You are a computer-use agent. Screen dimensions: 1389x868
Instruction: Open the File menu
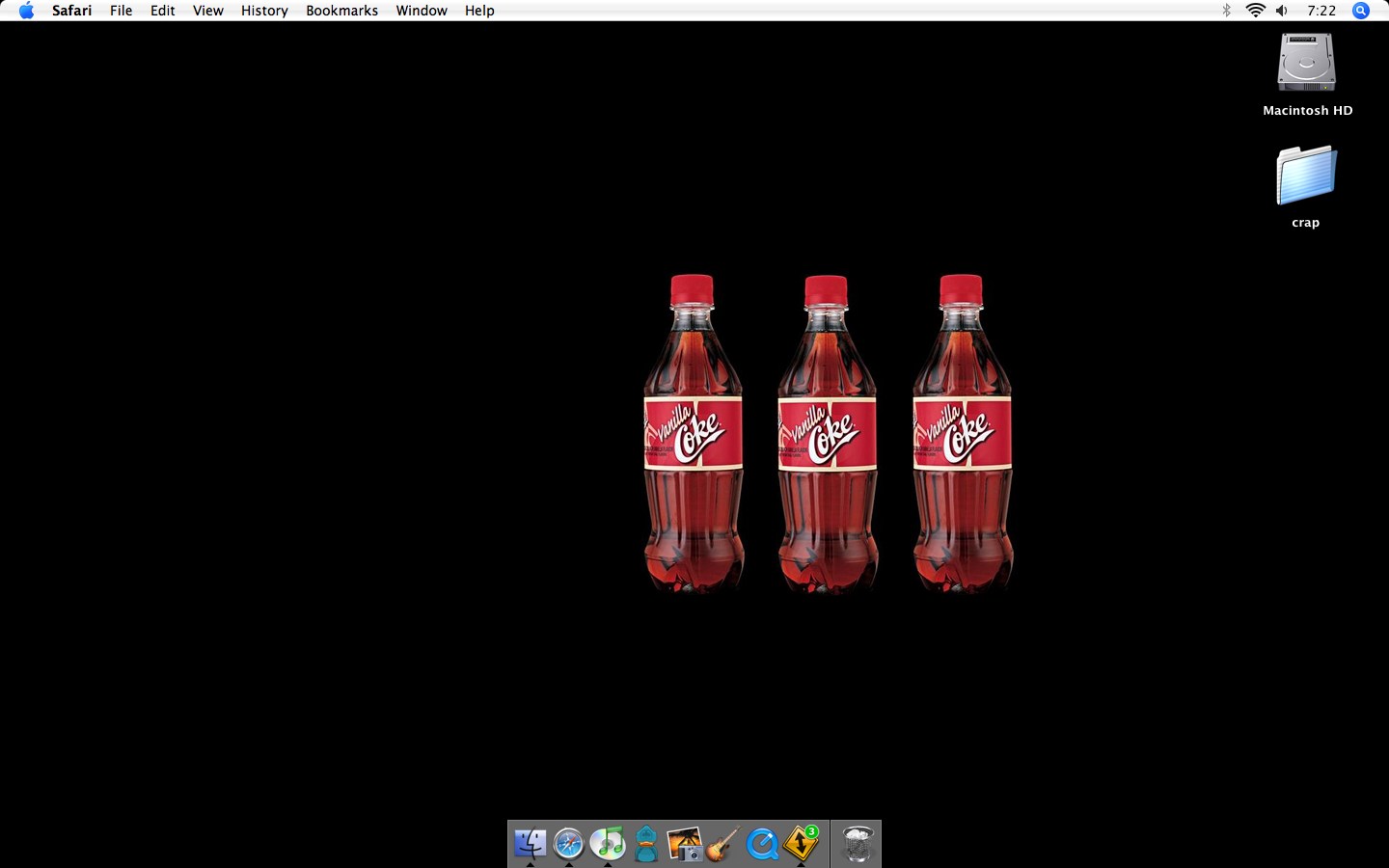pyautogui.click(x=122, y=11)
